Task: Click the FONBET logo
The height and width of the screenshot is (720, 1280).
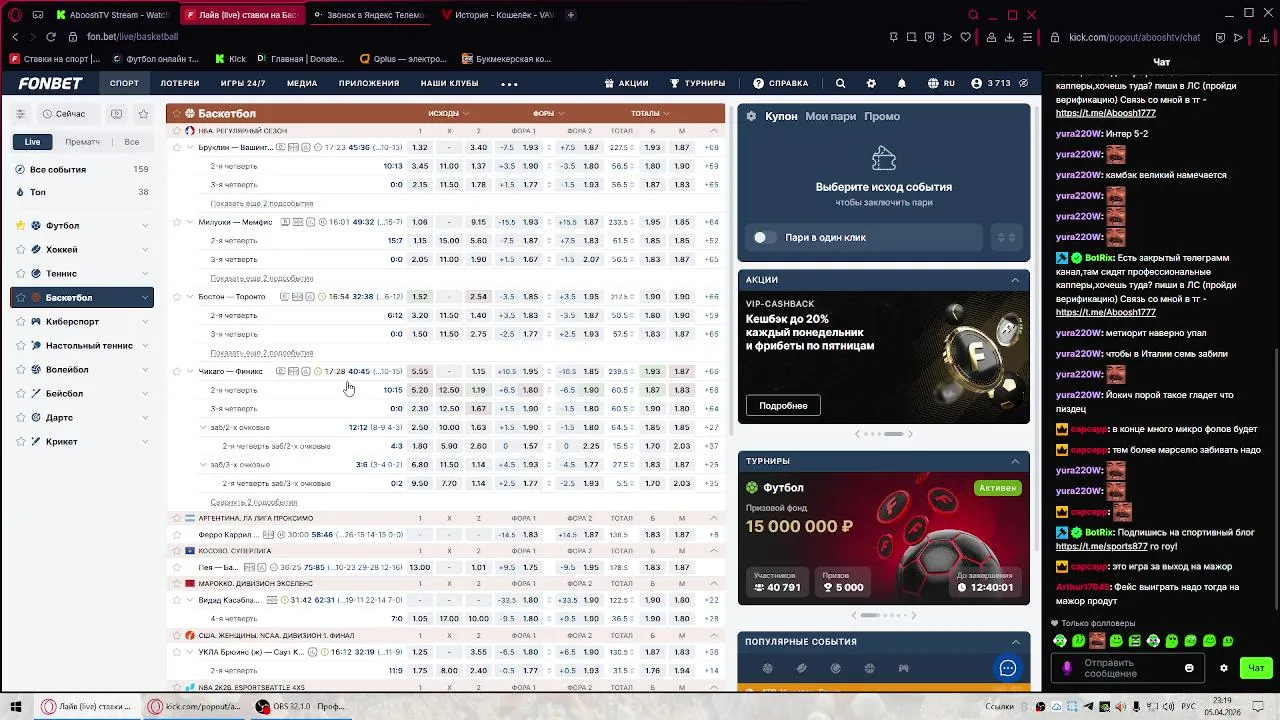Action: [50, 84]
